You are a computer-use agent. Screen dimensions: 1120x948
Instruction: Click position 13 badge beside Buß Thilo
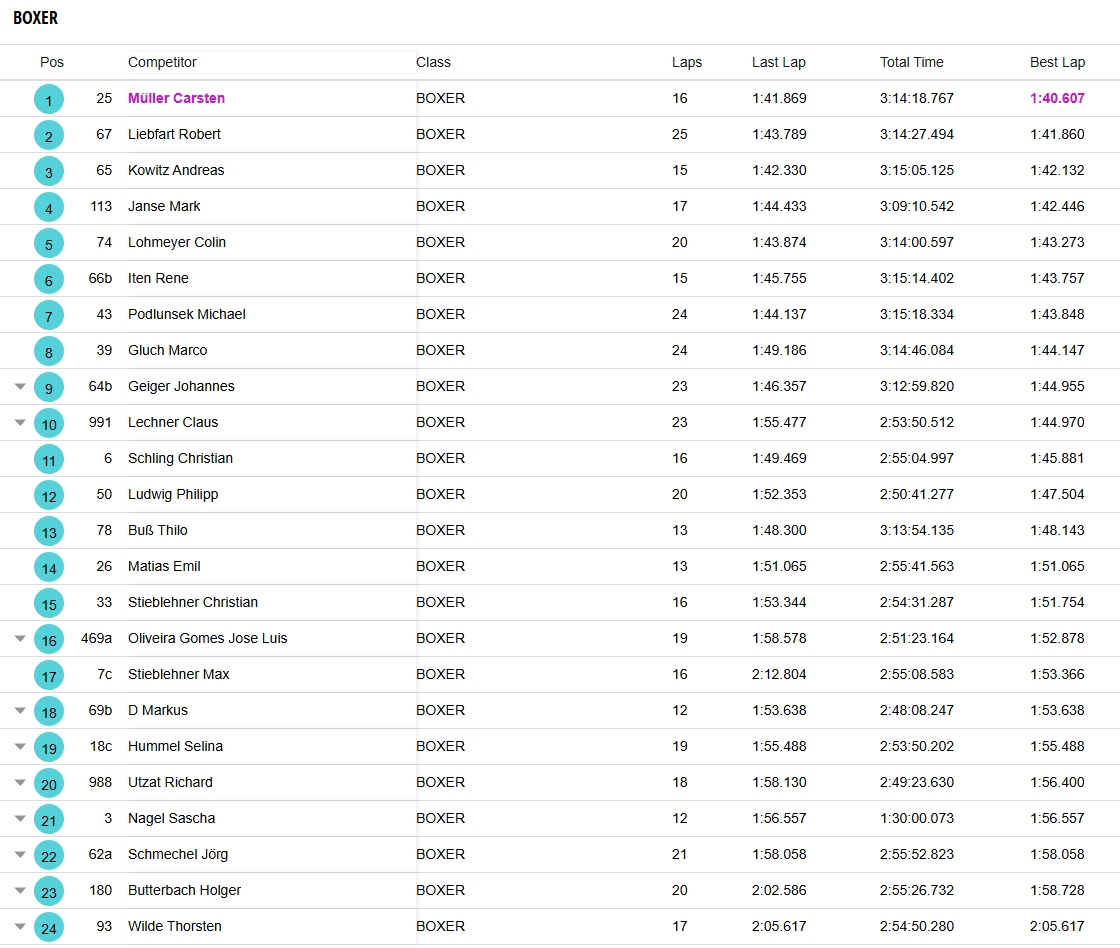pyautogui.click(x=48, y=531)
